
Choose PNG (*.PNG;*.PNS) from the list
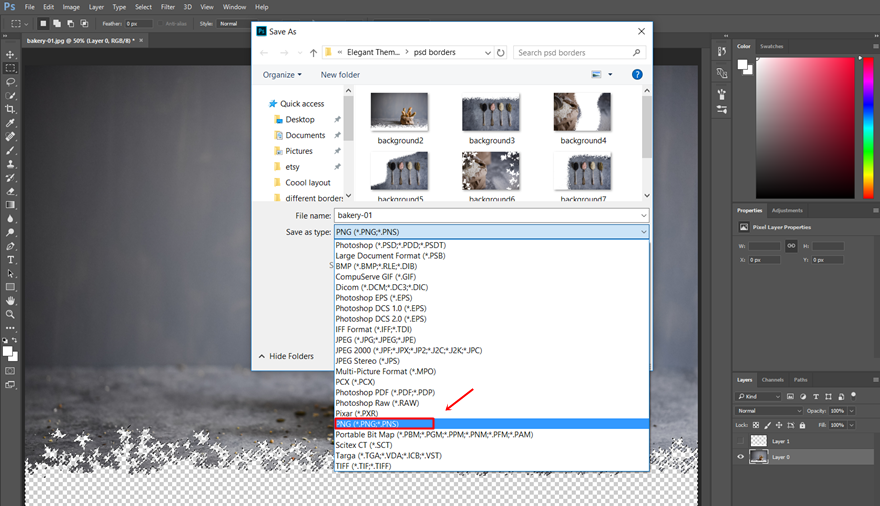pos(492,424)
